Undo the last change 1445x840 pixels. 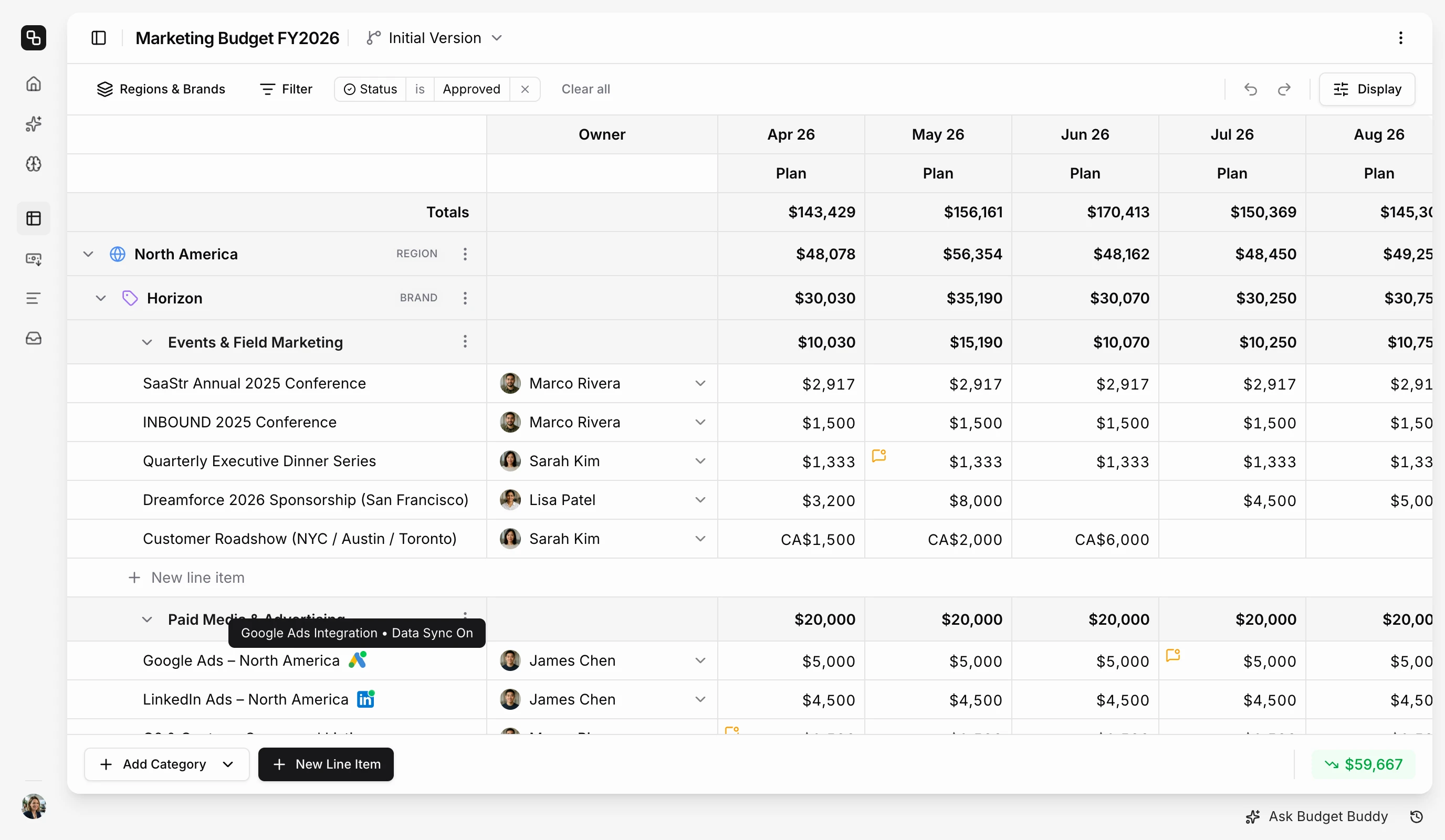pos(1251,89)
